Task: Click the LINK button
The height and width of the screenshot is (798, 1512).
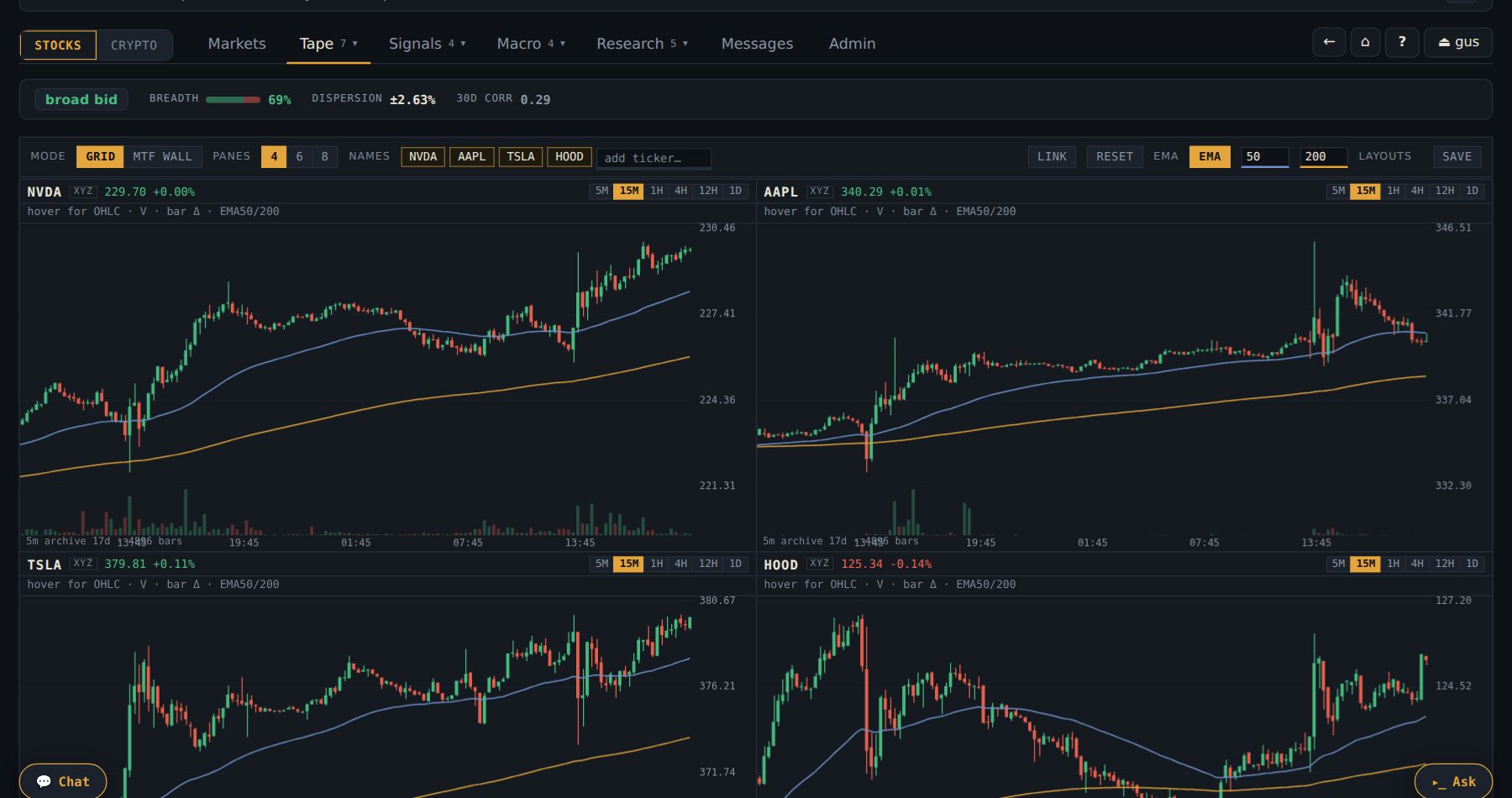Action: pyautogui.click(x=1052, y=156)
